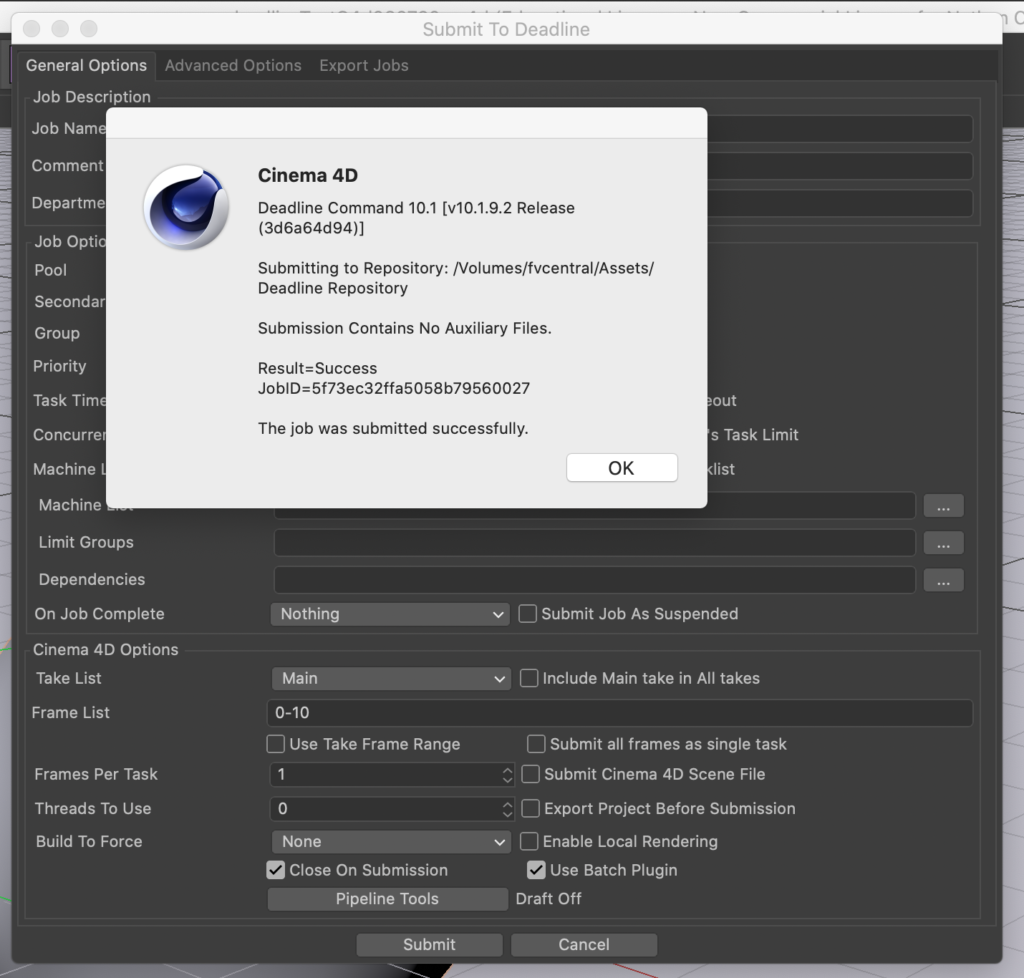Uncheck Use Batch Plugin
The width and height of the screenshot is (1024, 978).
(x=536, y=870)
